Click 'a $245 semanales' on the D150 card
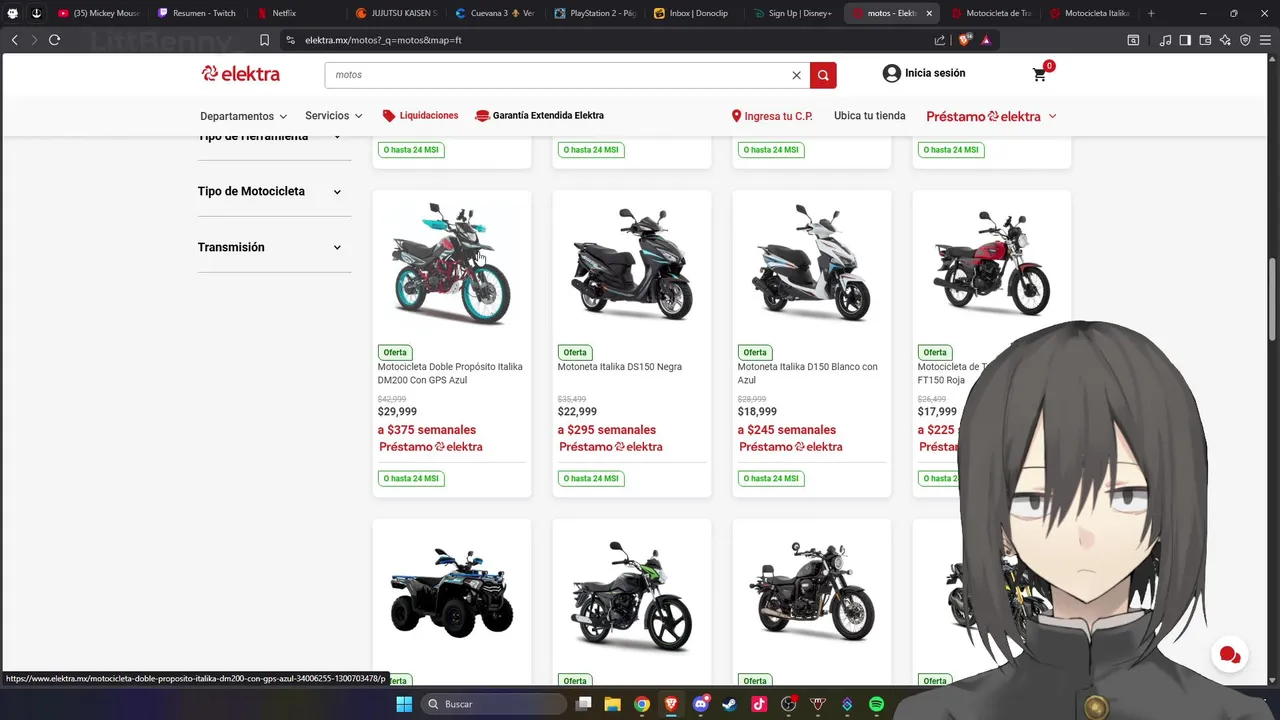 (x=787, y=430)
